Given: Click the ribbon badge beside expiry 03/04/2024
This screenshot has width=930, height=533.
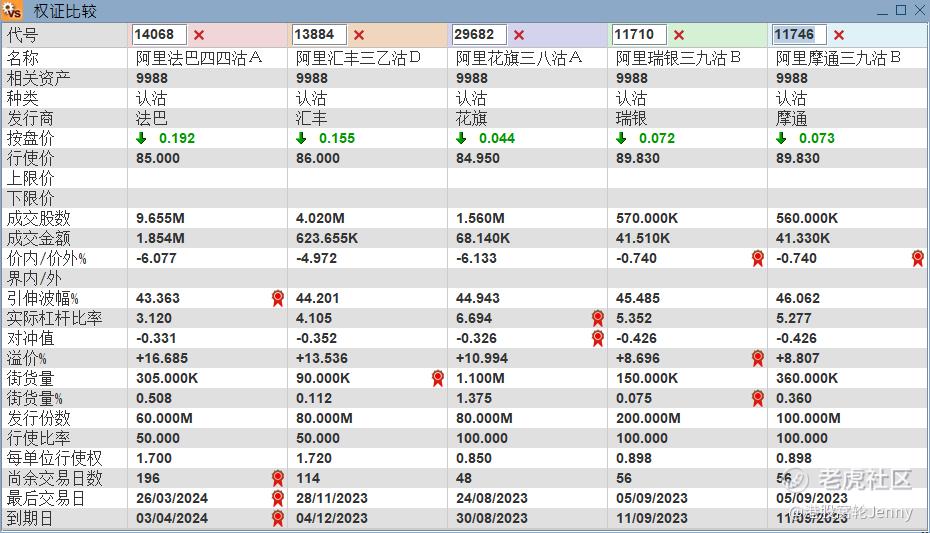Looking at the screenshot, I should point(278,518).
